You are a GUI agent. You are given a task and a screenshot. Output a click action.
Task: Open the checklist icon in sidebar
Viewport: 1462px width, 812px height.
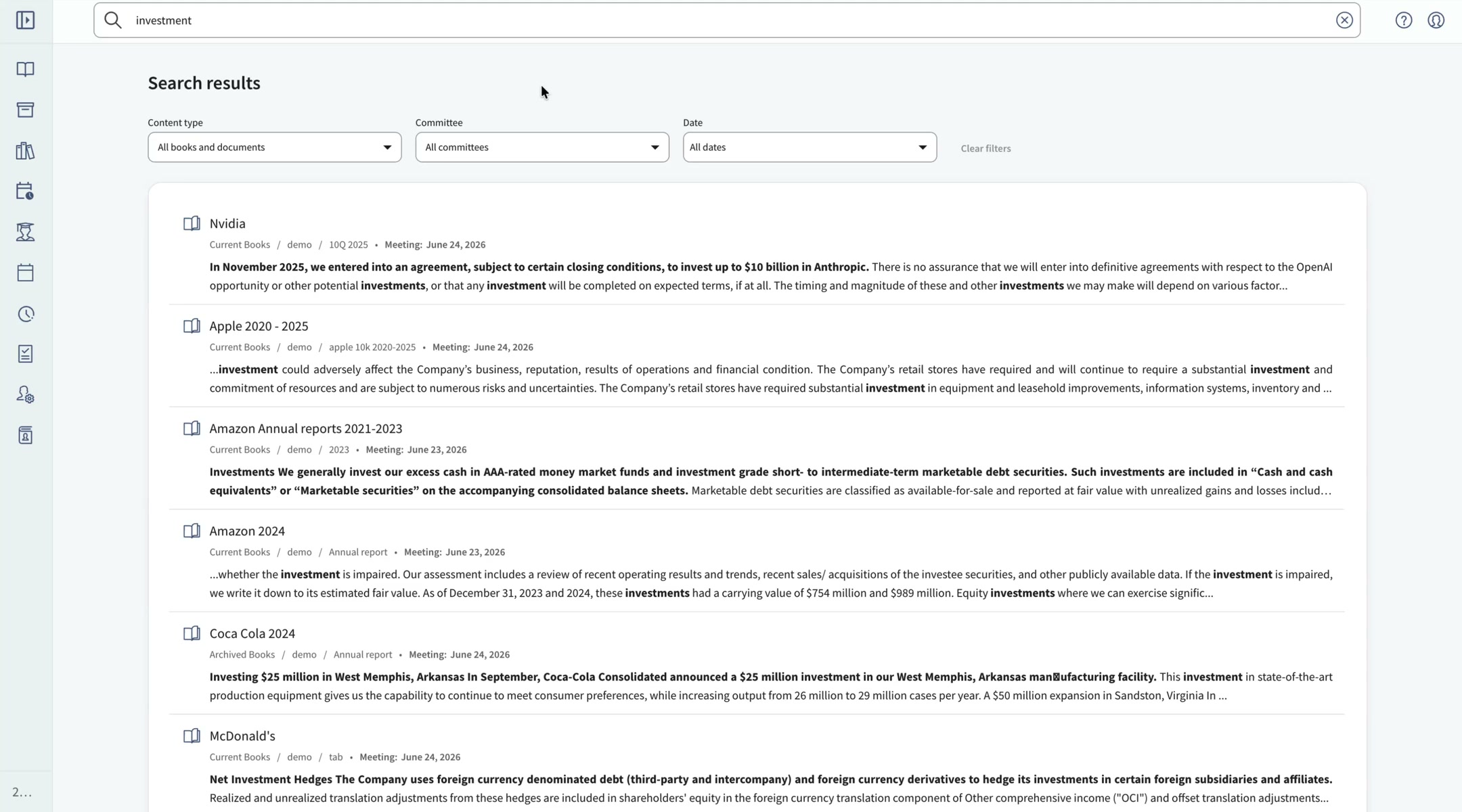click(x=26, y=354)
